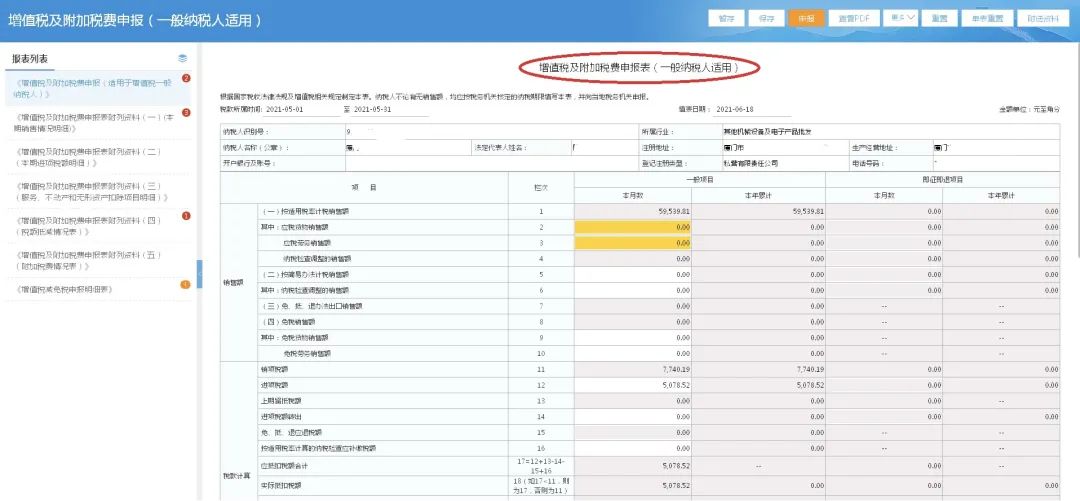Click red badge 2 on first list item

pos(186,79)
